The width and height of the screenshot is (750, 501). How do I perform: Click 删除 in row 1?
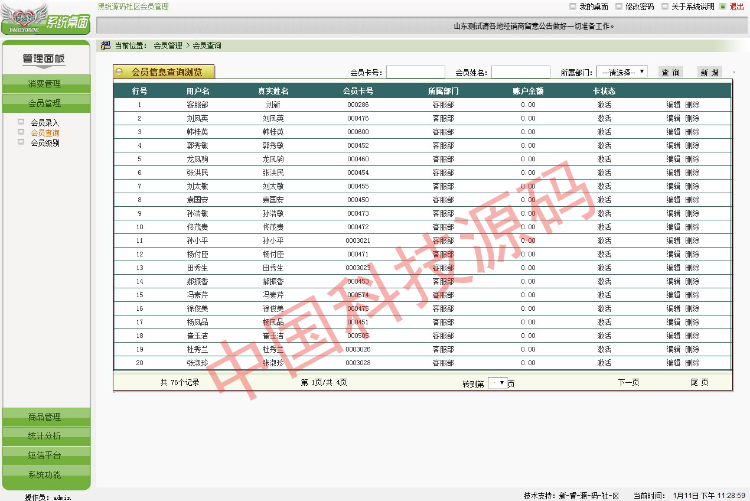pos(692,105)
